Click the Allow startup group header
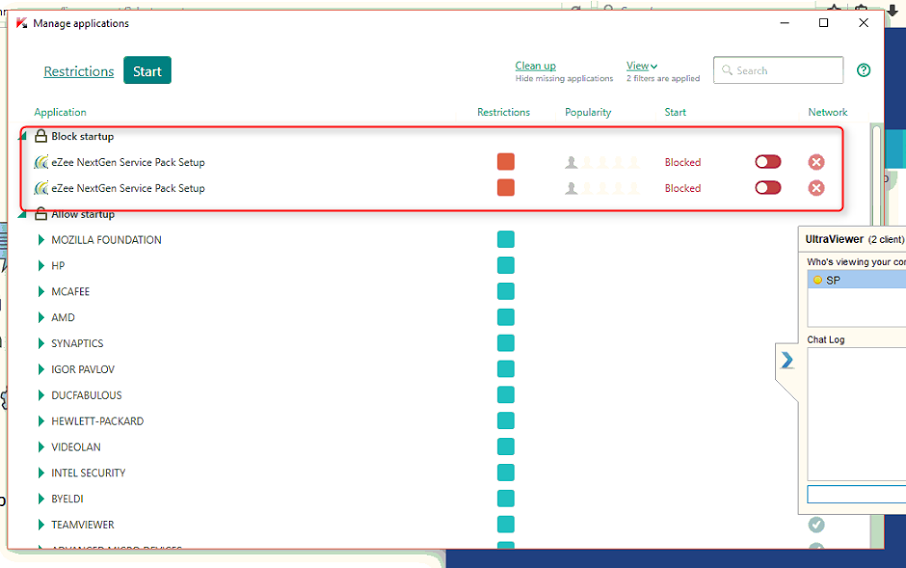 click(x=83, y=214)
